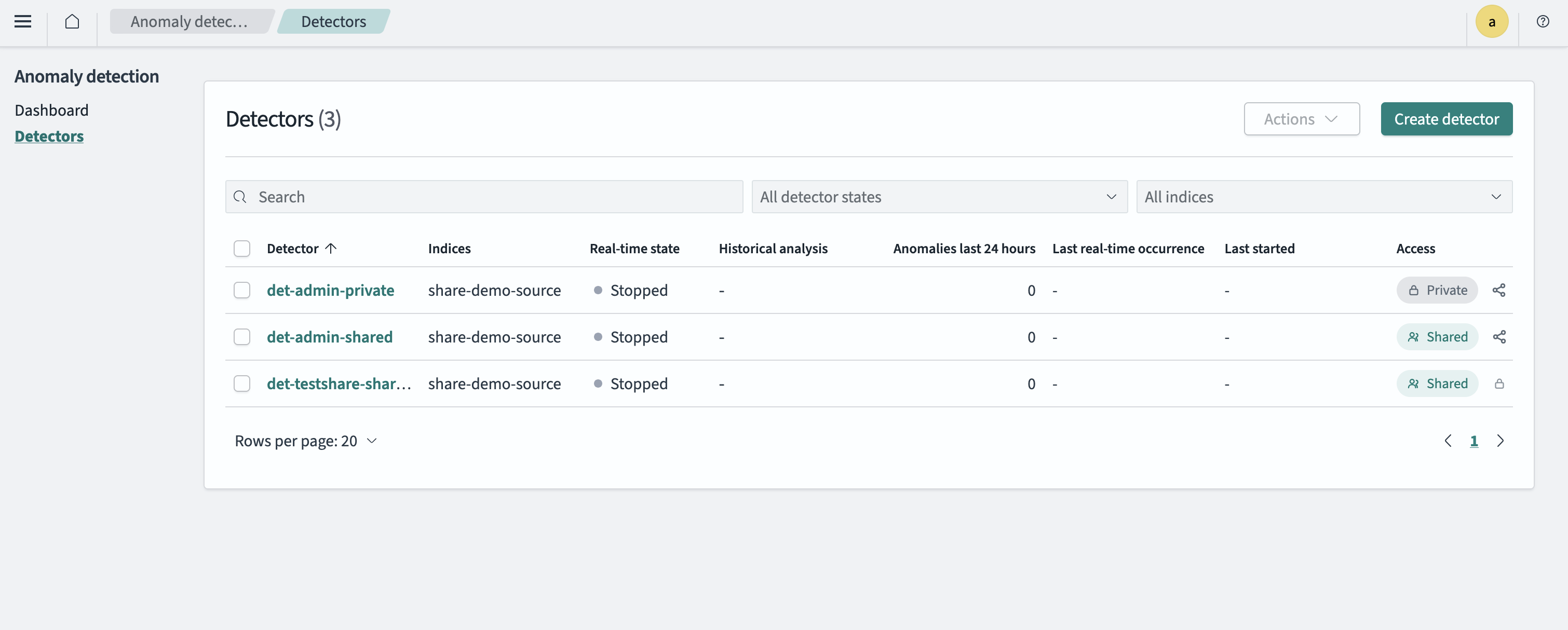Open the det-testshare-shar… detector link
The image size is (1568, 630).
pos(339,384)
